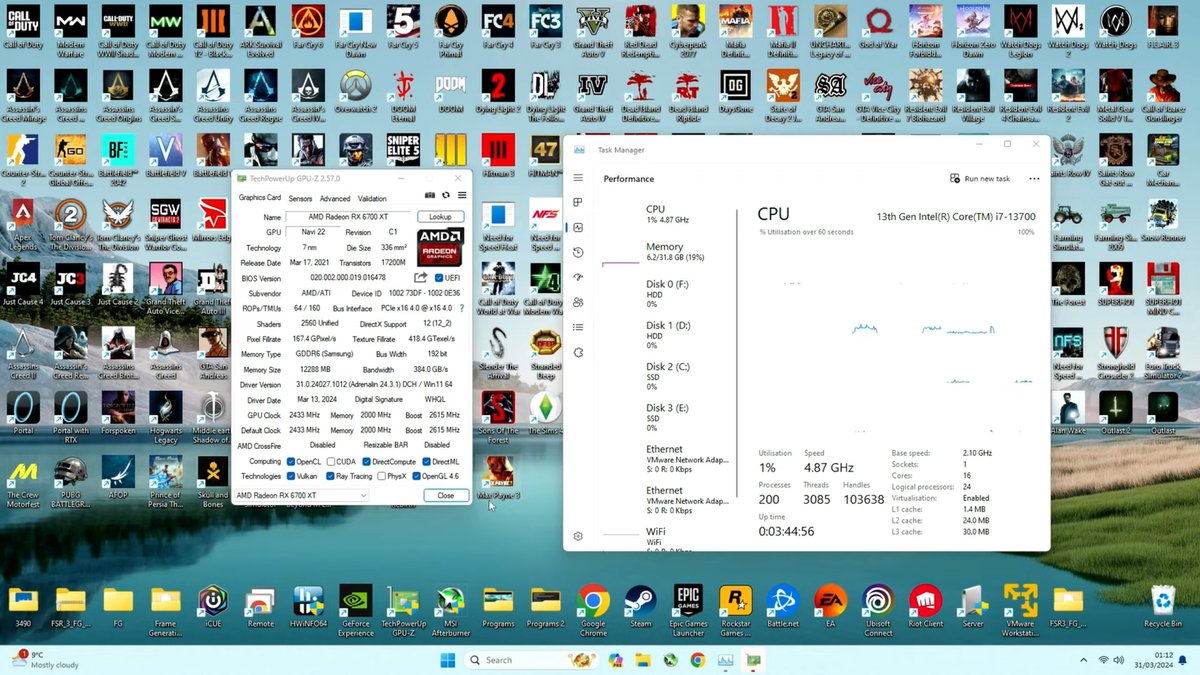Image resolution: width=1200 pixels, height=675 pixels.
Task: Click Run new task in Task Manager
Action: click(980, 179)
